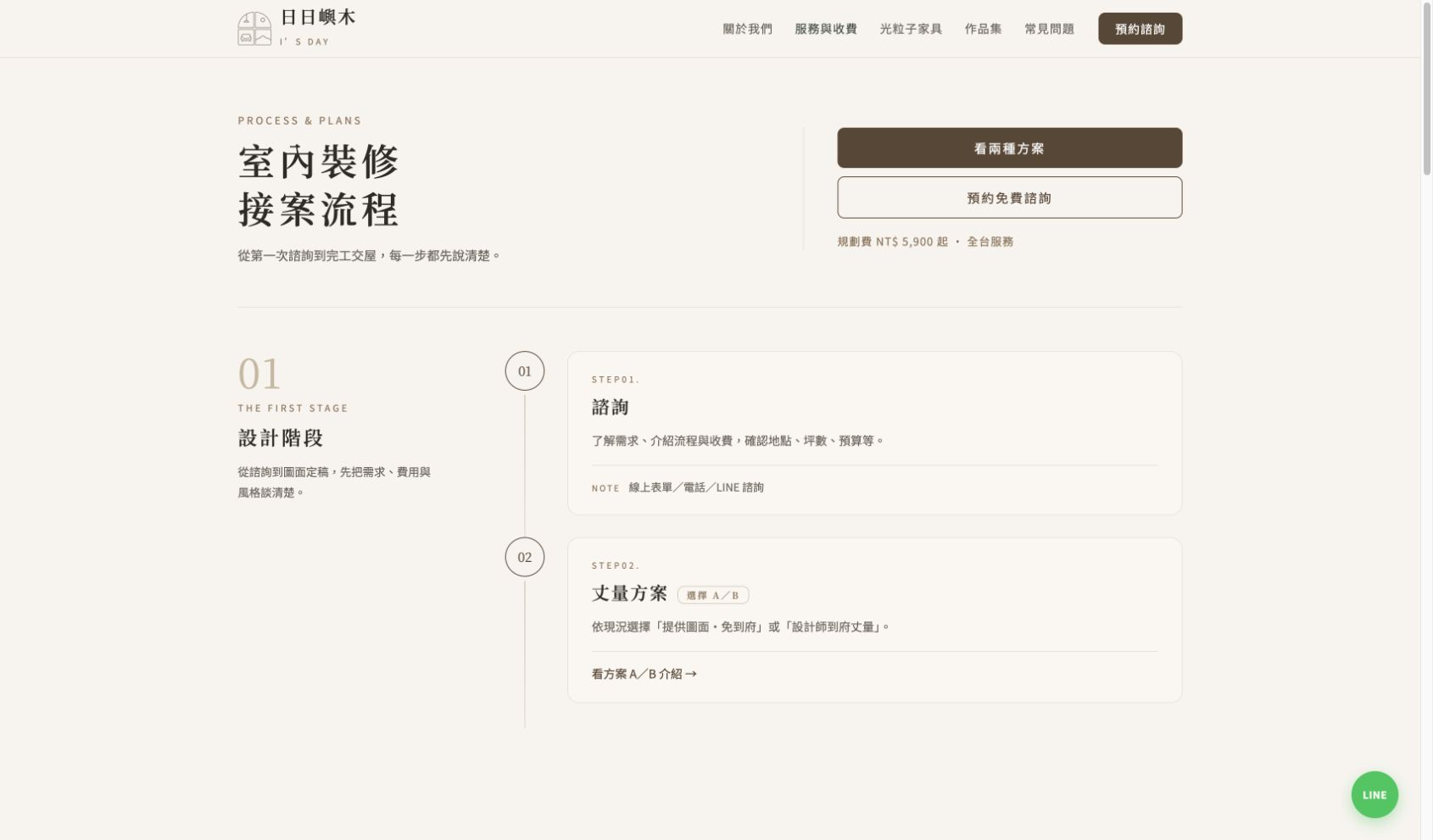Click the 室內裝修 接案流程 main heading
The height and width of the screenshot is (840, 1433).
[x=318, y=186]
